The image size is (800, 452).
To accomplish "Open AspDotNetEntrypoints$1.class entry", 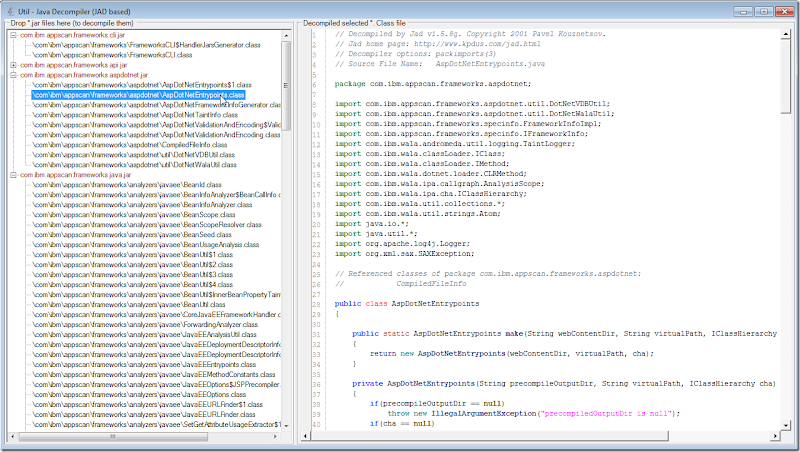I will click(x=142, y=85).
